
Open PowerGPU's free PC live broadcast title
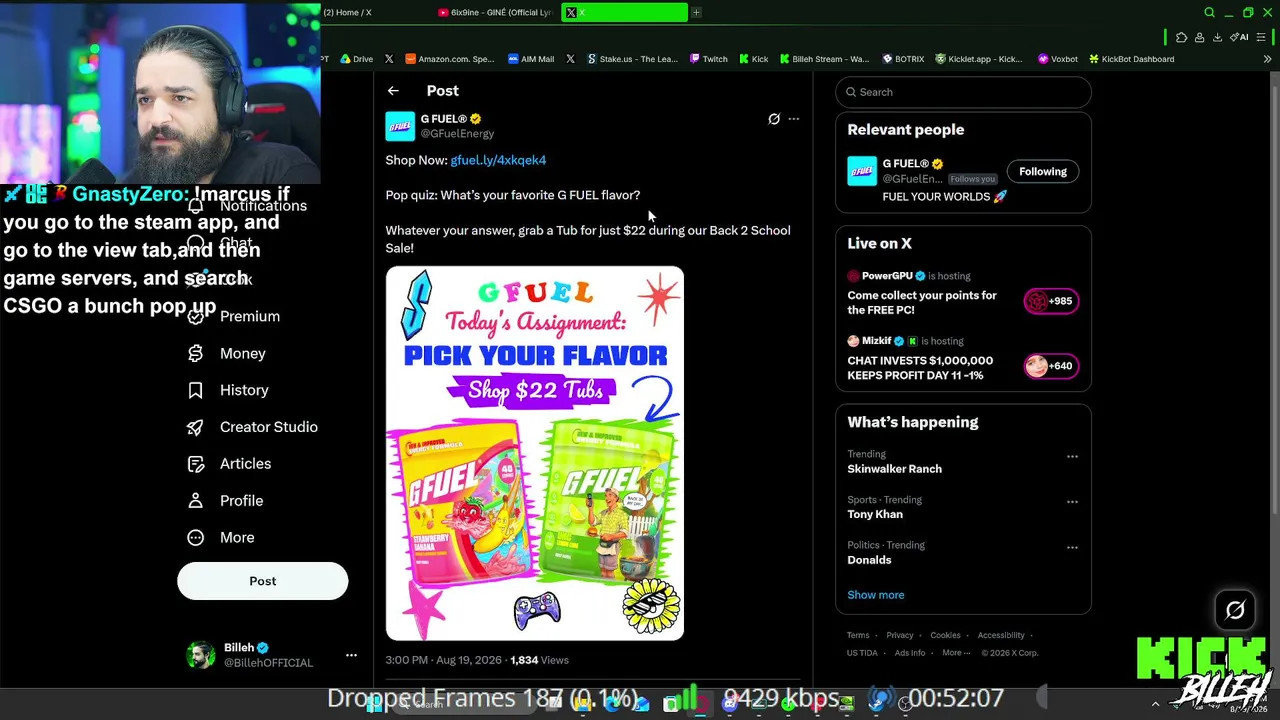(922, 303)
